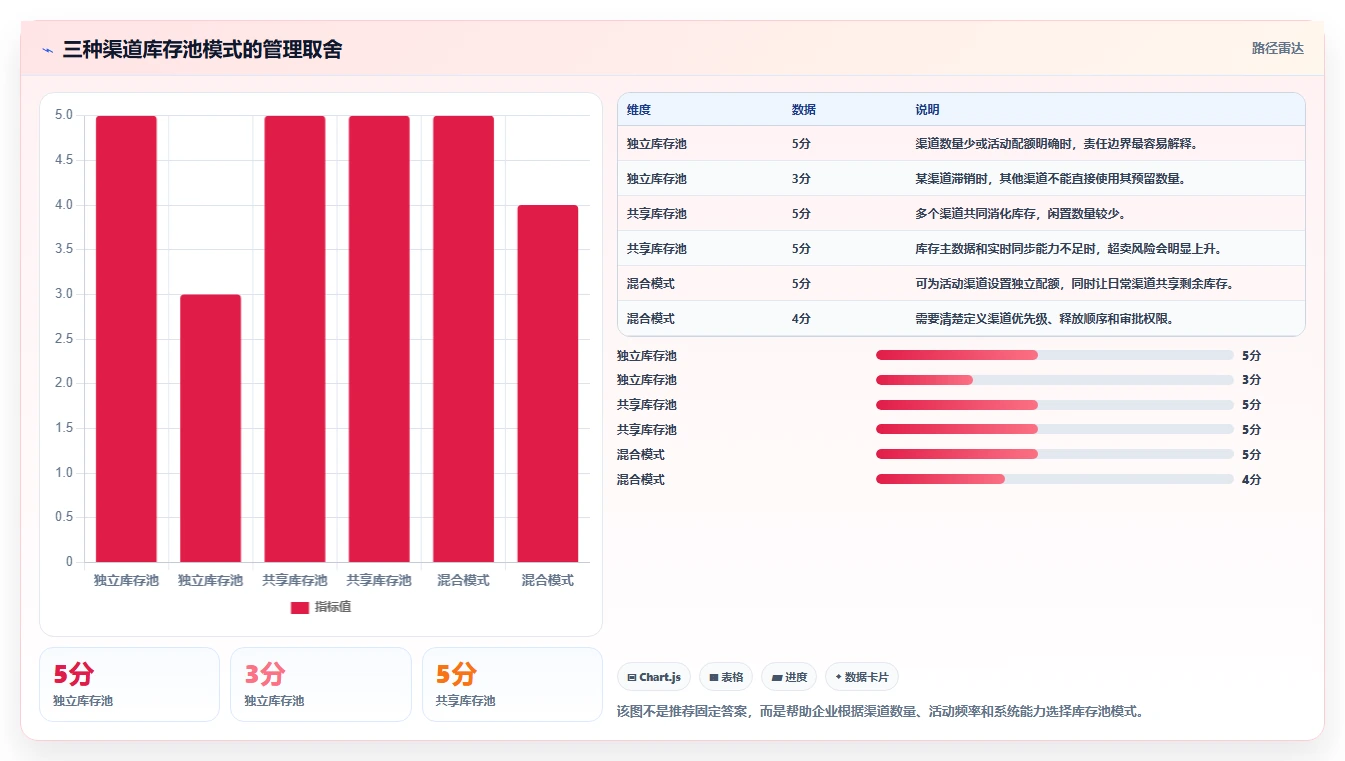The width and height of the screenshot is (1345, 761).
Task: Select the Chart.js tag chip
Action: click(654, 677)
